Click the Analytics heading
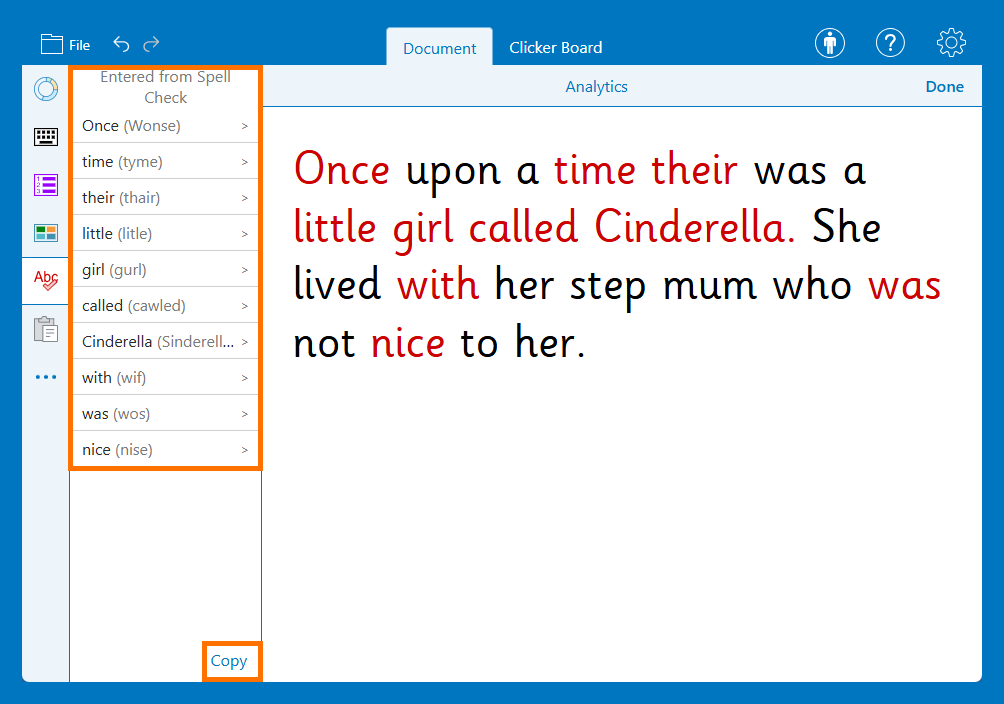 (x=596, y=86)
